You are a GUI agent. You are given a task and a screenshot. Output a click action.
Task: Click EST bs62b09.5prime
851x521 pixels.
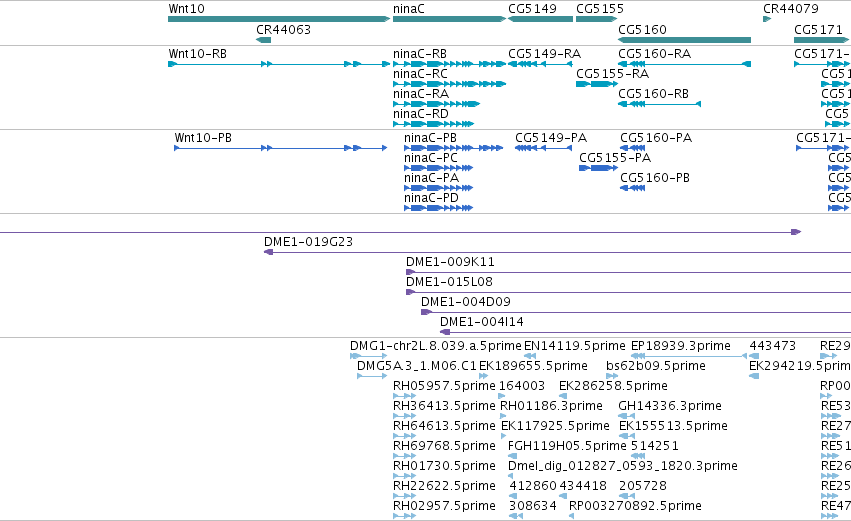[x=612, y=376]
